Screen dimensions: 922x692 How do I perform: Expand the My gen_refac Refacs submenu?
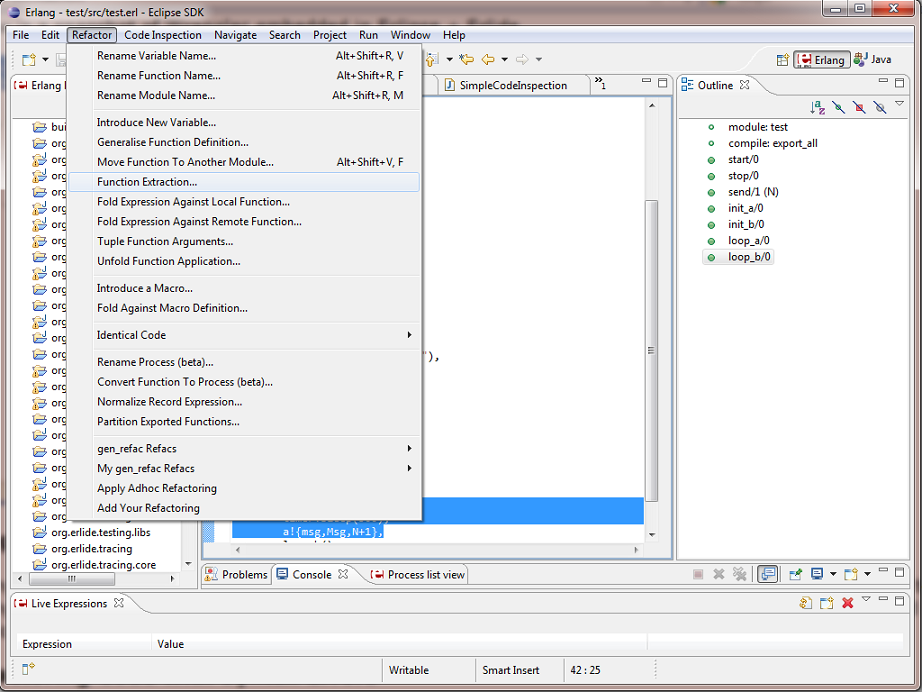(244, 469)
